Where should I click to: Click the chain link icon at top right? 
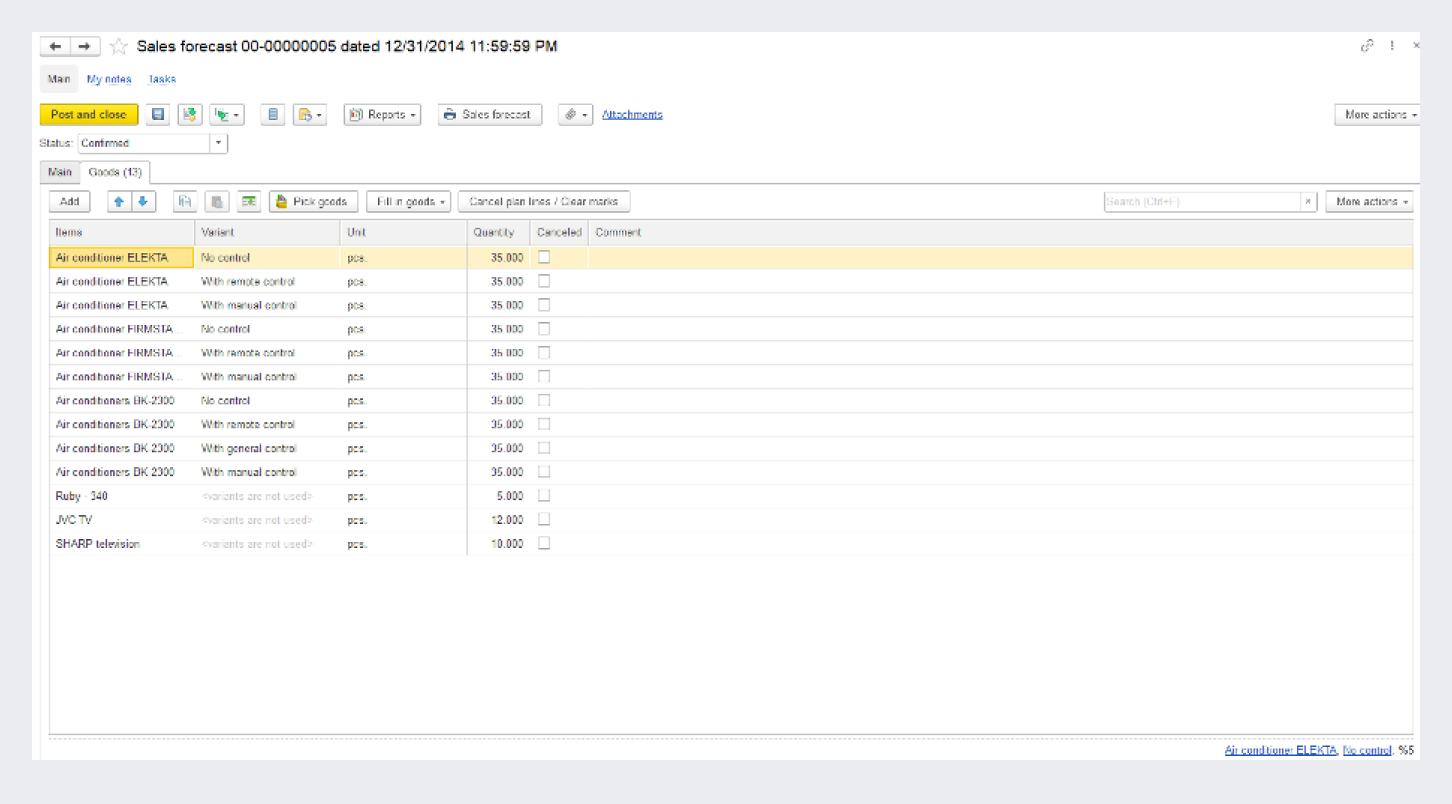pos(1367,46)
